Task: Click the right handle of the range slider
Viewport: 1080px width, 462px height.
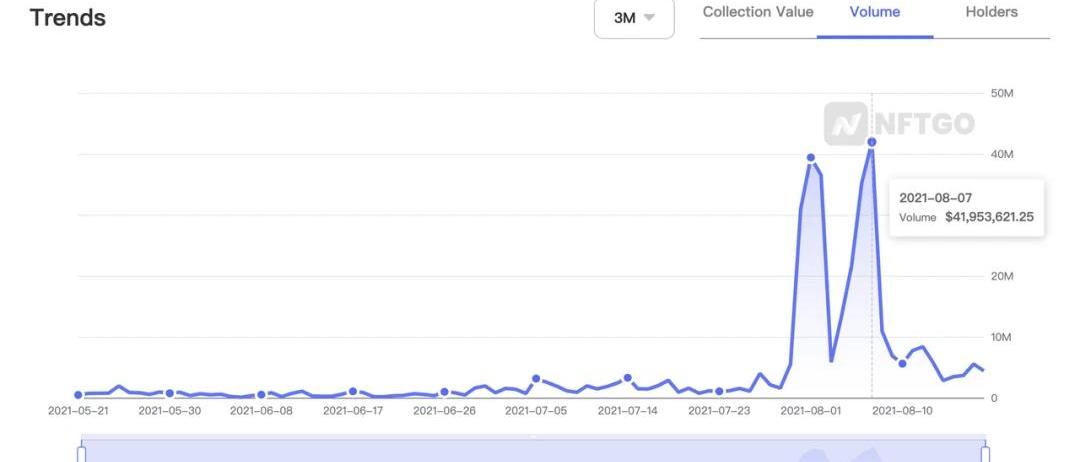Action: point(985,454)
